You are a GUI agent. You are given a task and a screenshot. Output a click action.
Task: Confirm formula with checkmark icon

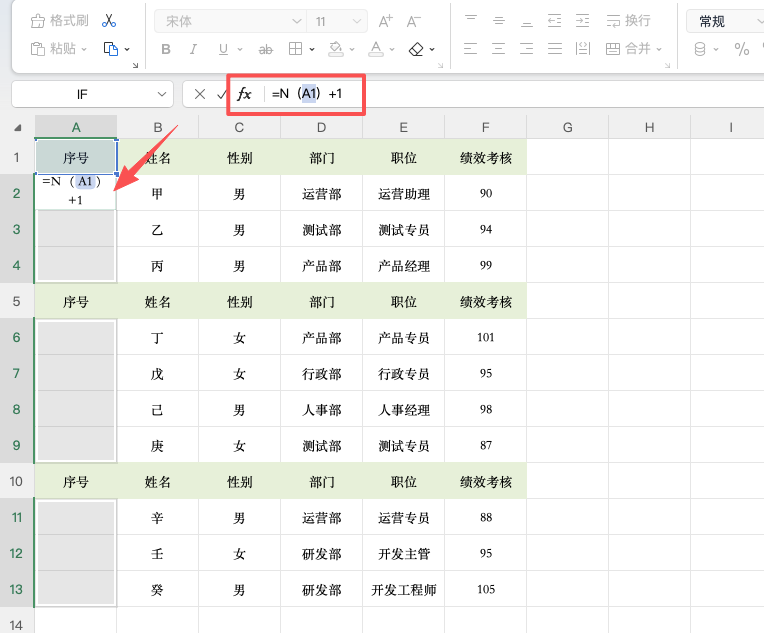pos(222,94)
